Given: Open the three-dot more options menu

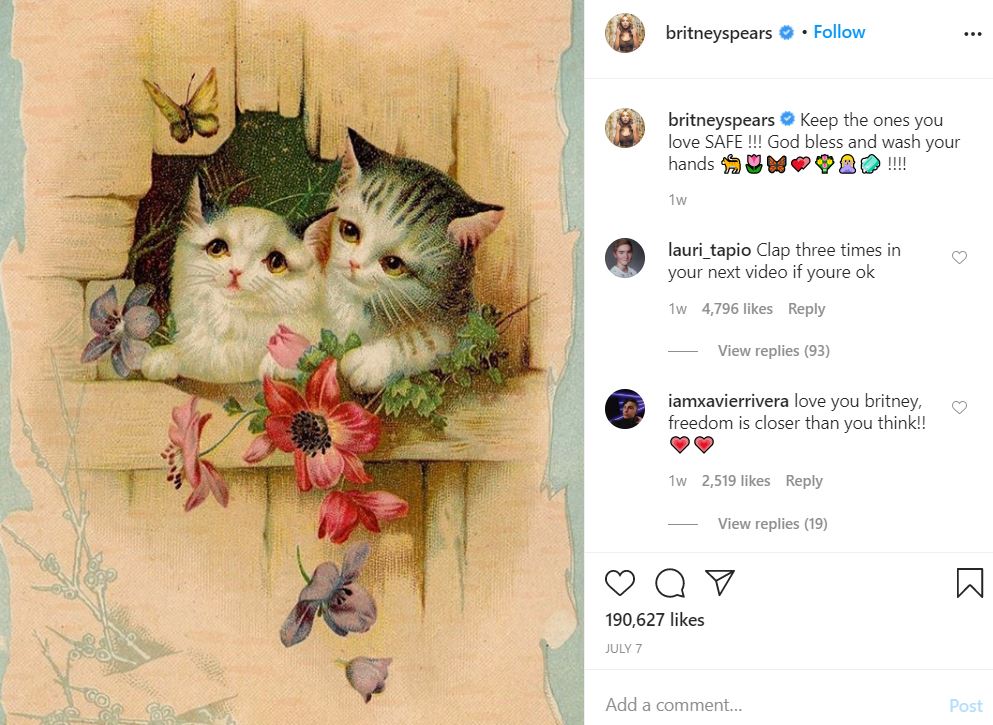Looking at the screenshot, I should point(972,34).
